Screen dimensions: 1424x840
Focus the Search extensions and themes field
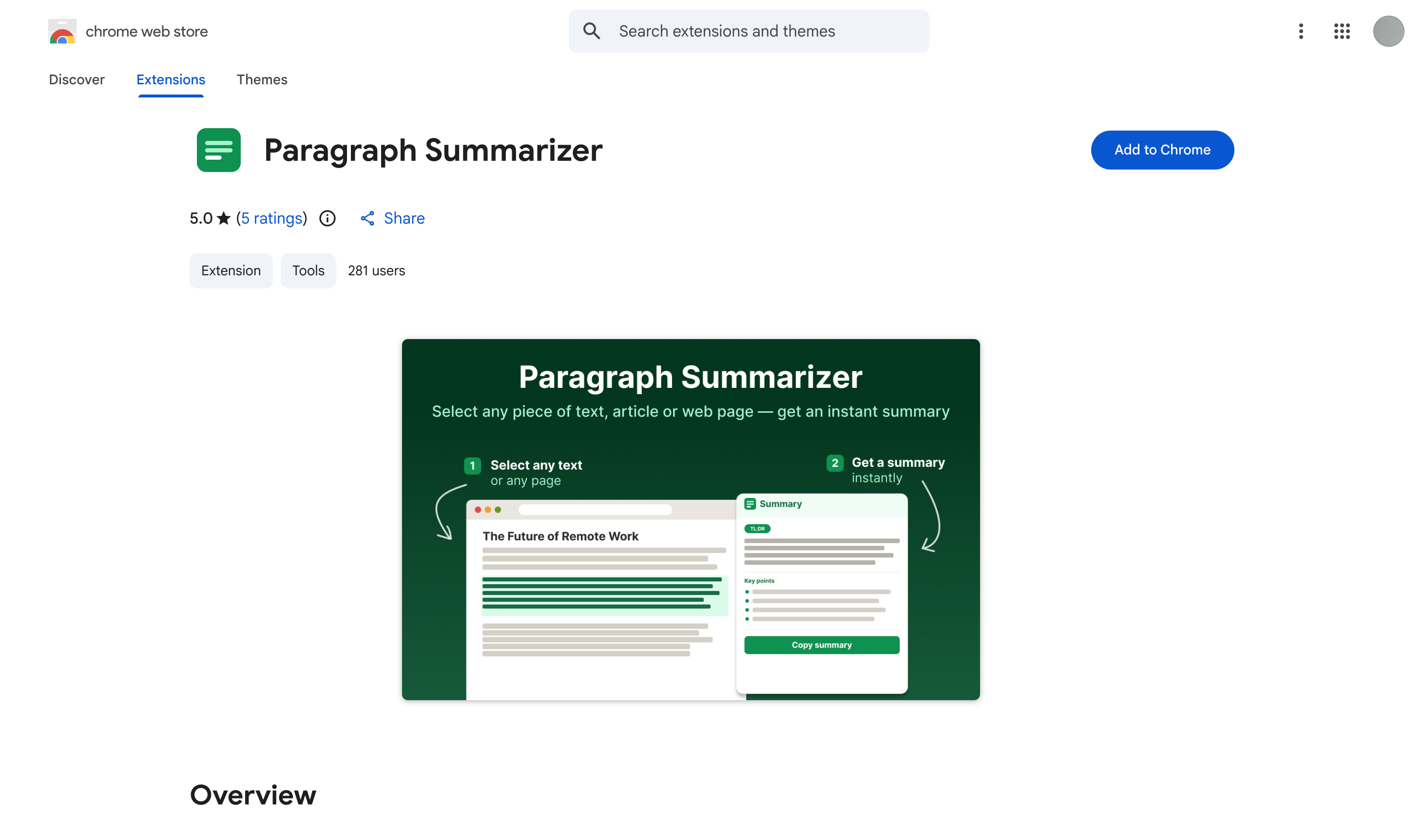click(x=748, y=31)
